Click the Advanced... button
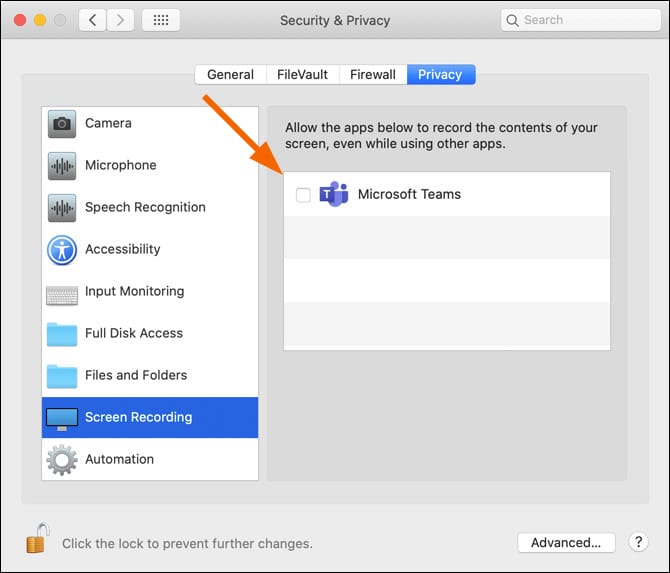 coord(566,543)
